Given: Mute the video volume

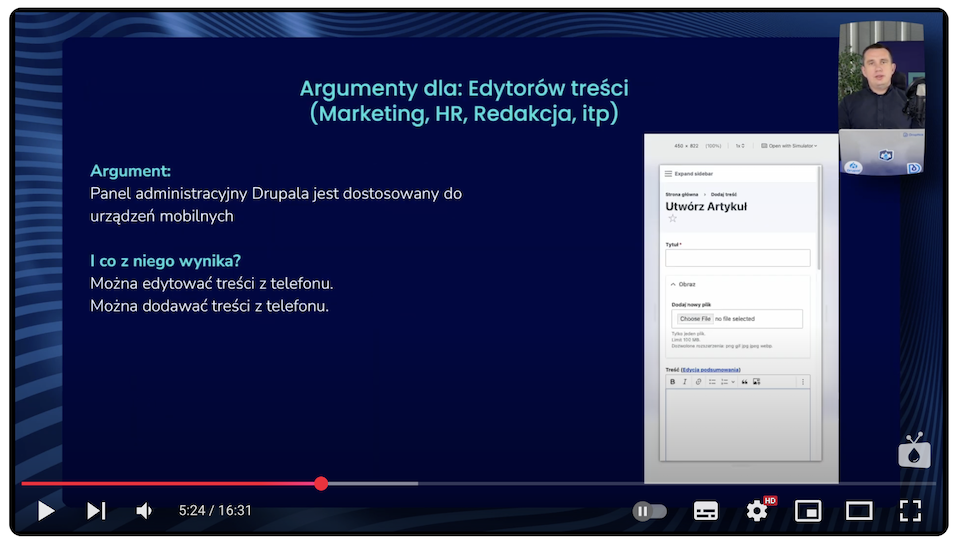Looking at the screenshot, I should click(x=144, y=510).
